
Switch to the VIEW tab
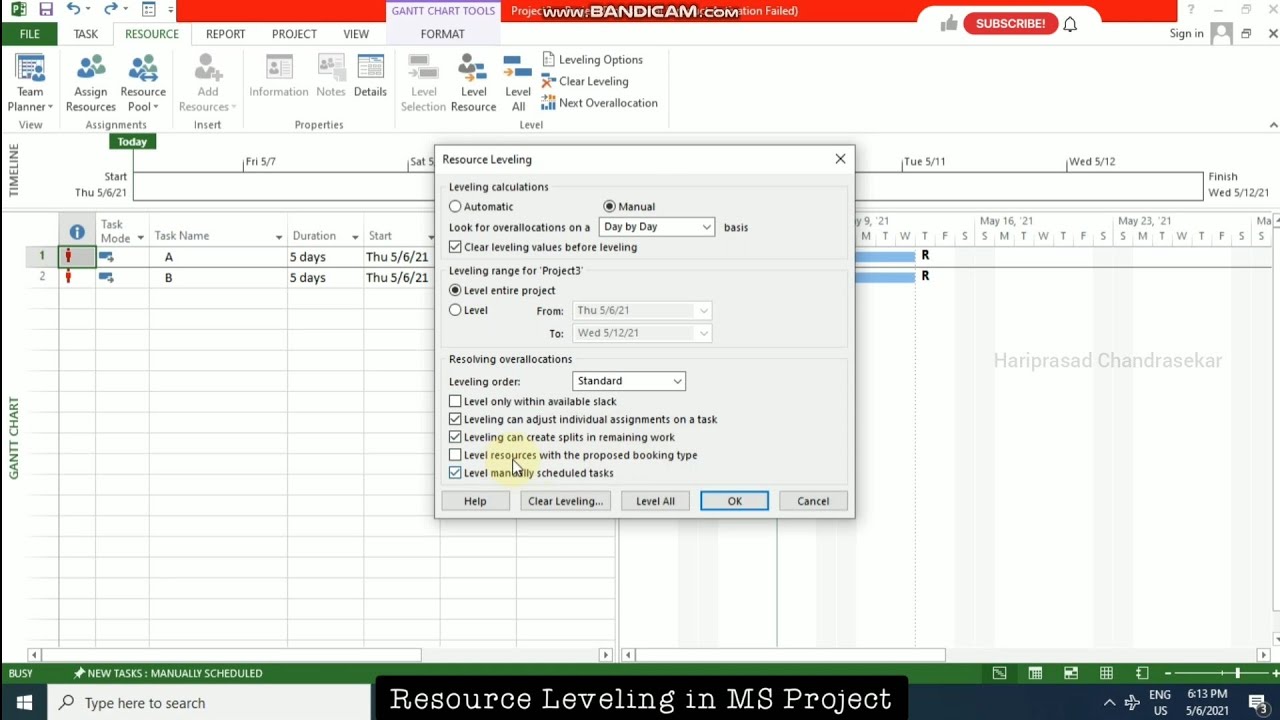click(x=356, y=34)
